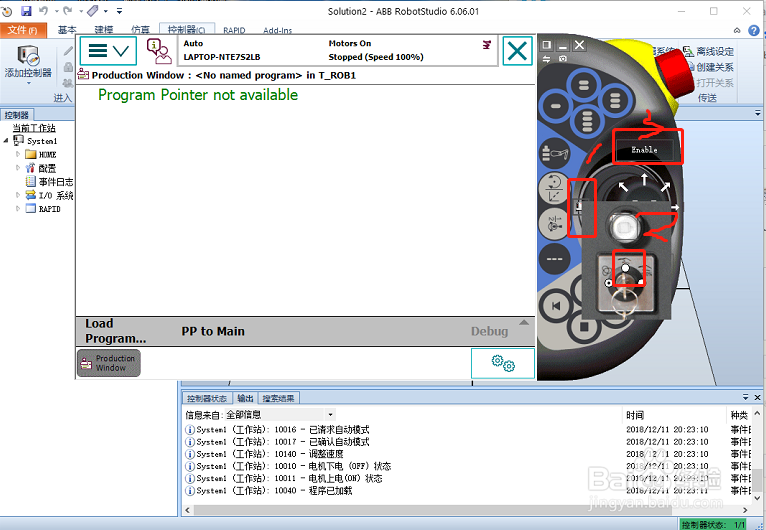Undo the last action
Screen dimensions: 766x530
coord(44,11)
